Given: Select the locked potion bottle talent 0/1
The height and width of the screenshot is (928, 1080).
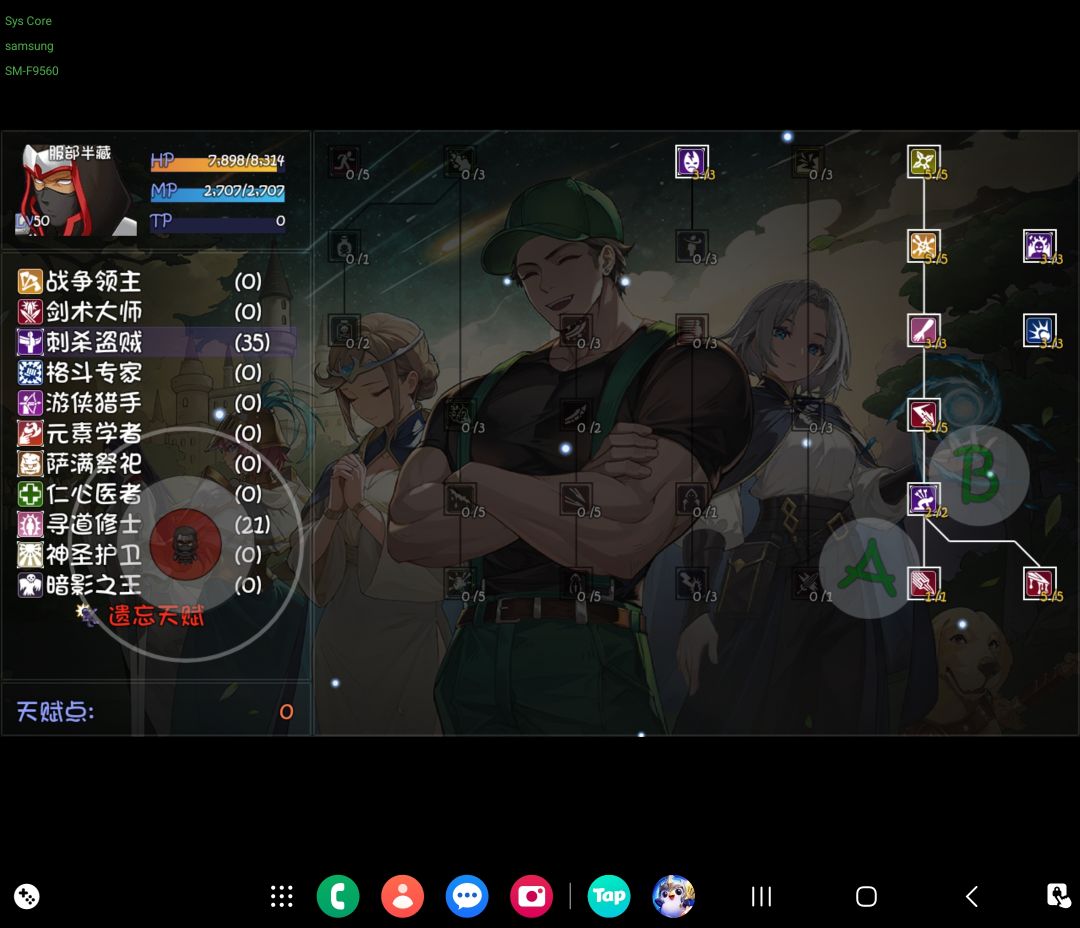Looking at the screenshot, I should (x=344, y=246).
